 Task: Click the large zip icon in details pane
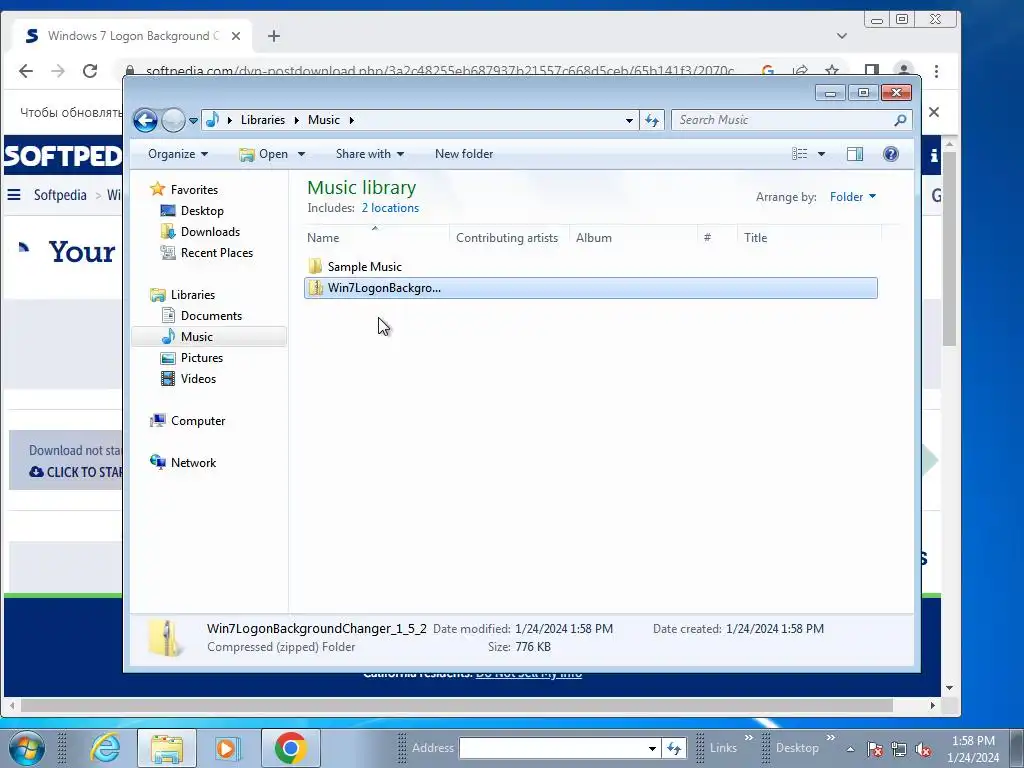click(x=166, y=637)
